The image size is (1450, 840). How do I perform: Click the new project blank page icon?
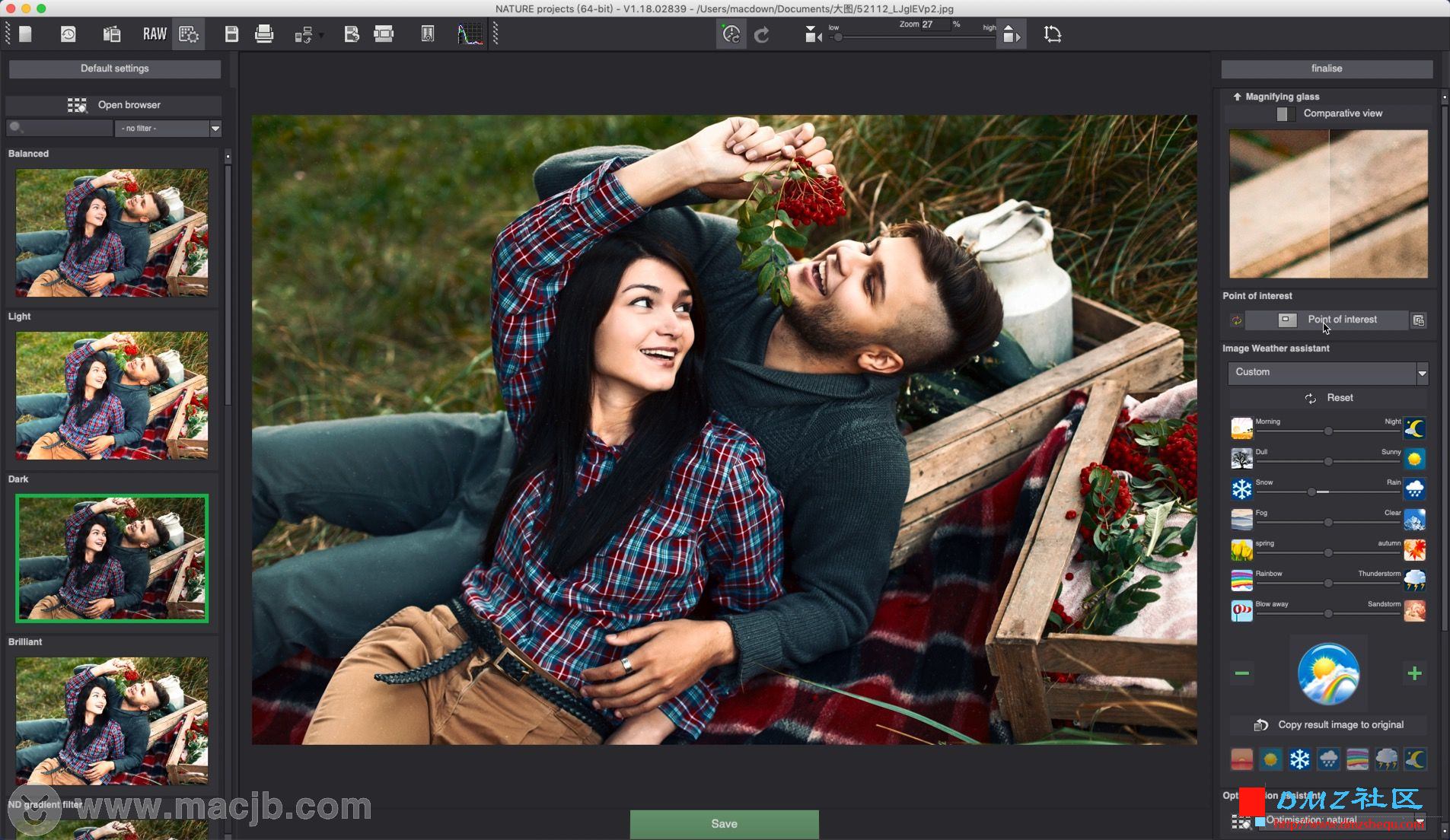[x=25, y=34]
